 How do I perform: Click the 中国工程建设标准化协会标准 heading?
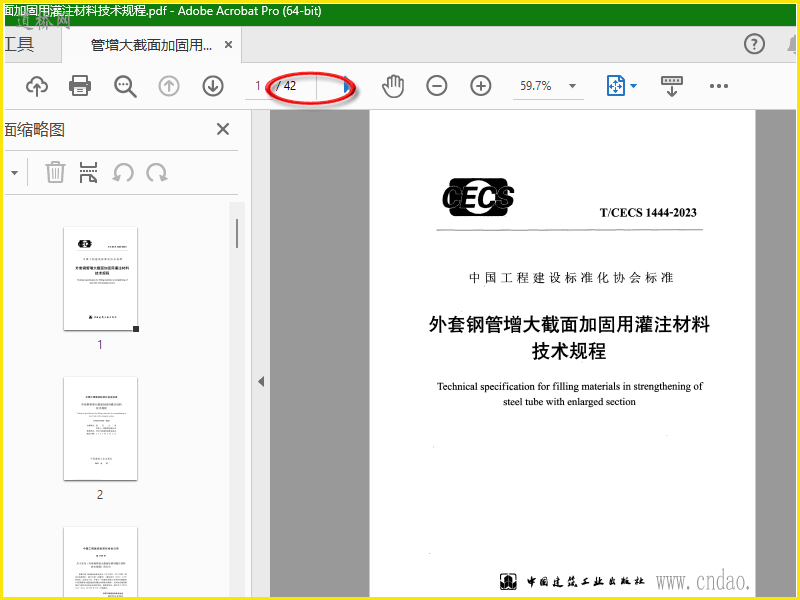tap(571, 278)
